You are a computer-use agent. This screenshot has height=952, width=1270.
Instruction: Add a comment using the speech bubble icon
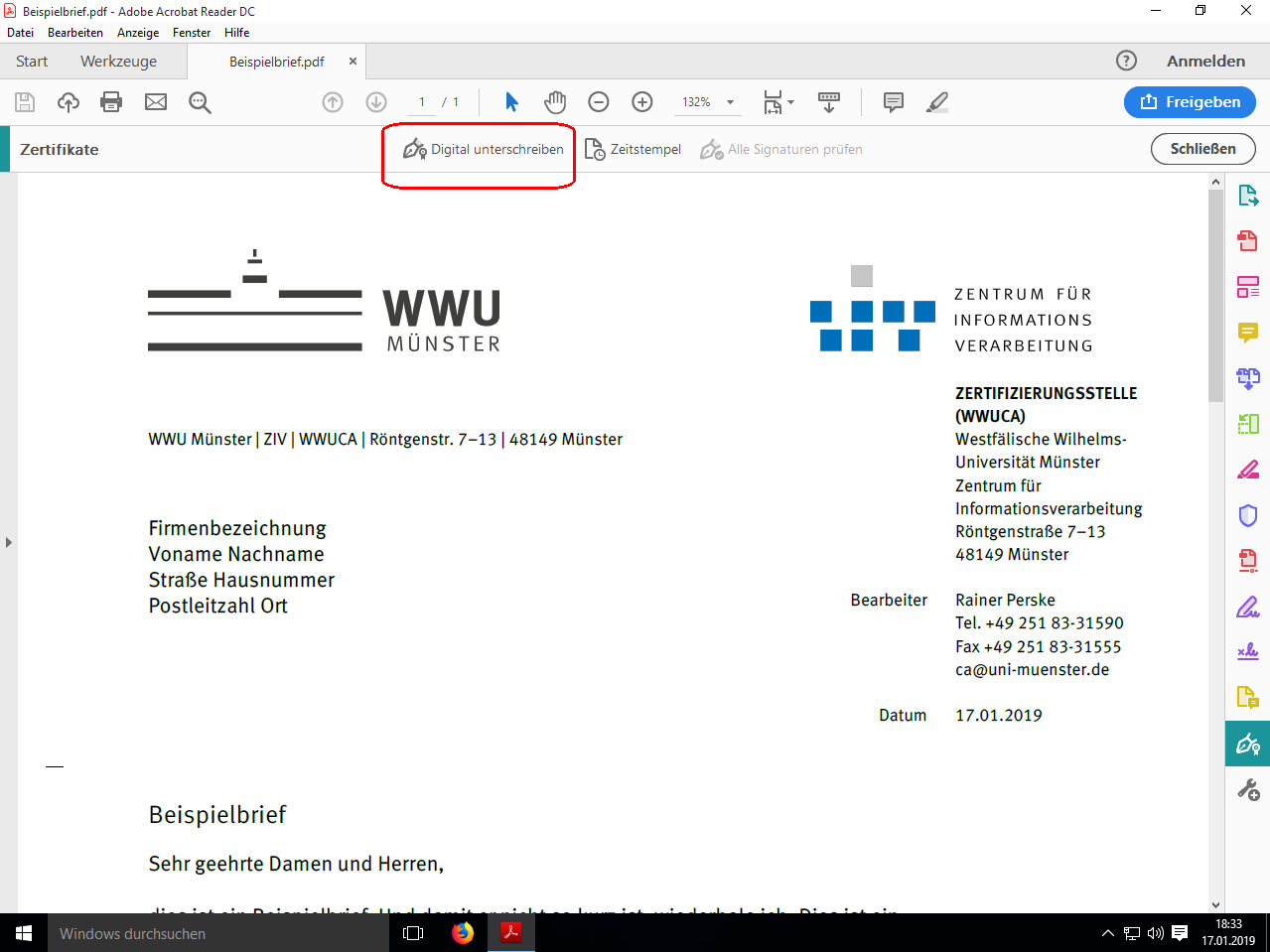tap(894, 102)
